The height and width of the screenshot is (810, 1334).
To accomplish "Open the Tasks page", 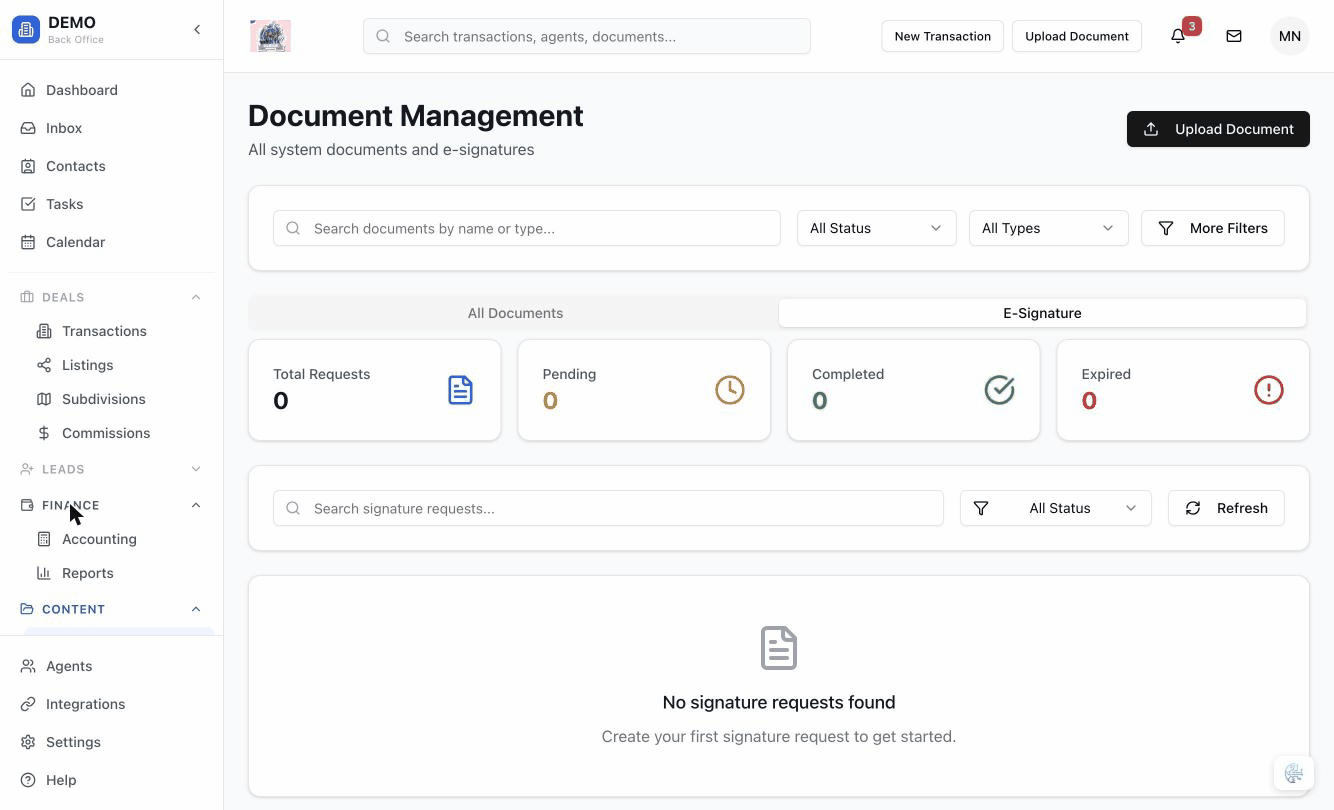I will tap(111, 204).
